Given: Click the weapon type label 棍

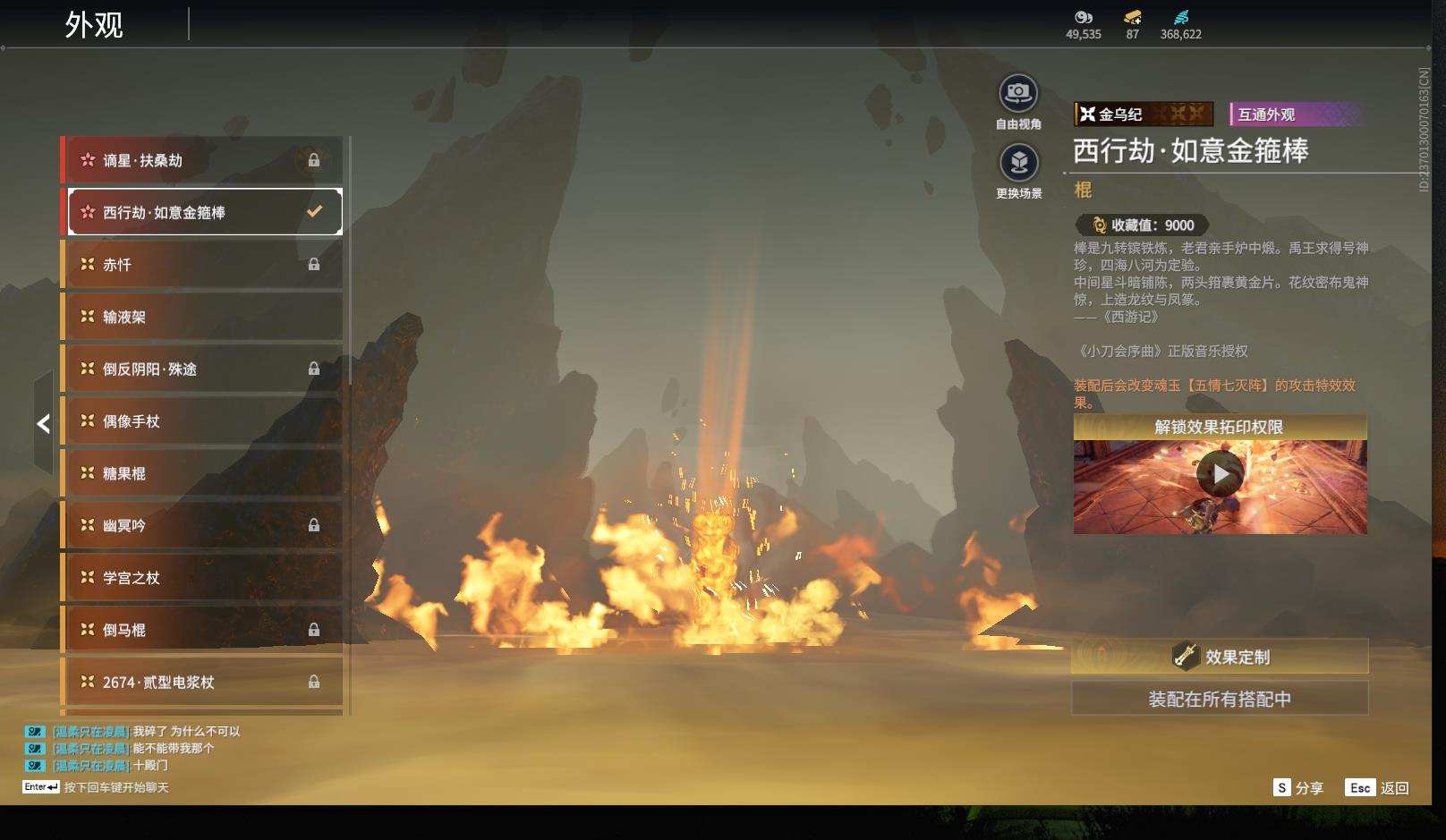Looking at the screenshot, I should [1083, 190].
